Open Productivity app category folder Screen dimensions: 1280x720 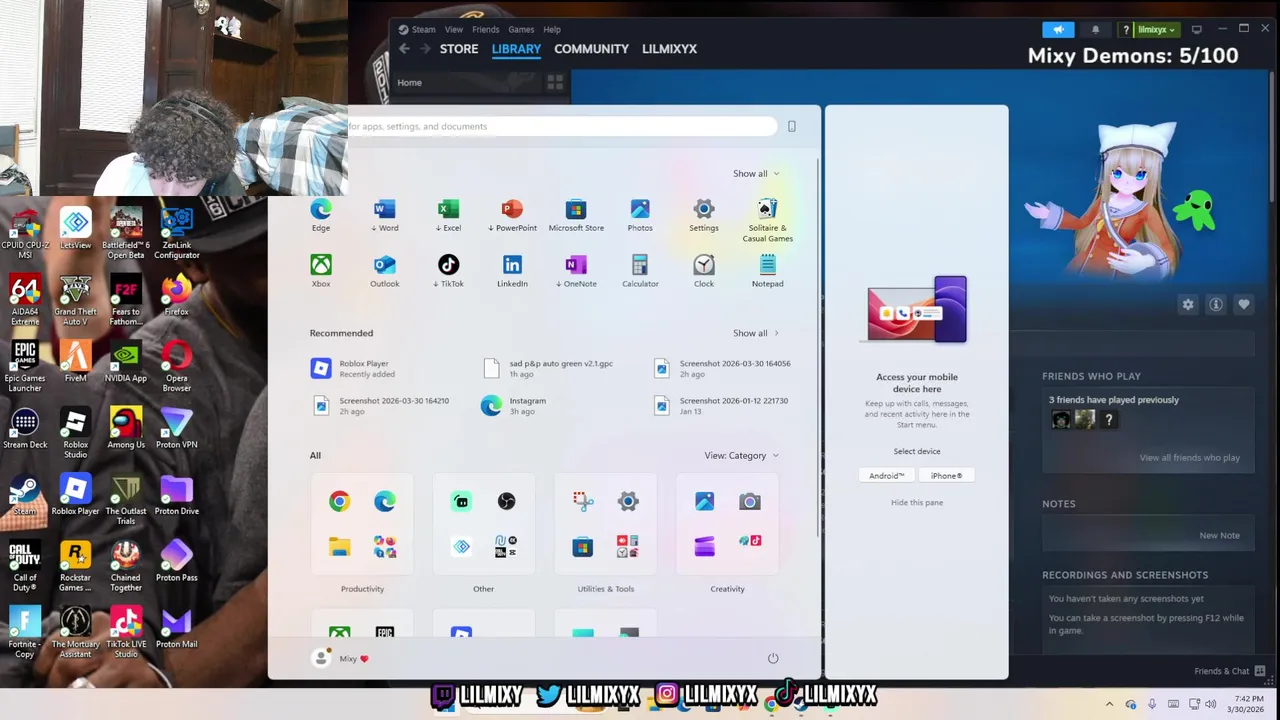pyautogui.click(x=362, y=524)
